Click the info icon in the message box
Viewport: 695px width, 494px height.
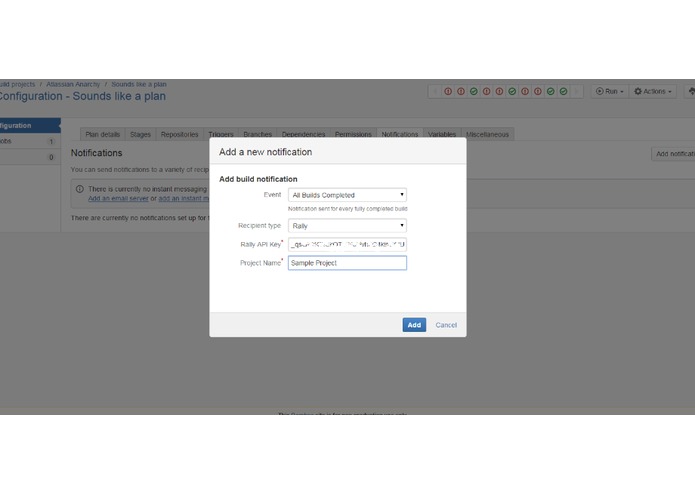click(80, 189)
